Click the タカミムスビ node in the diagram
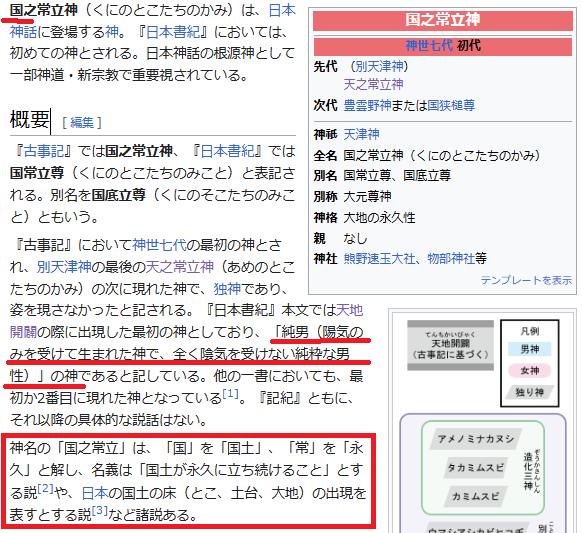Image resolution: width=582 pixels, height=533 pixels. coord(475,467)
